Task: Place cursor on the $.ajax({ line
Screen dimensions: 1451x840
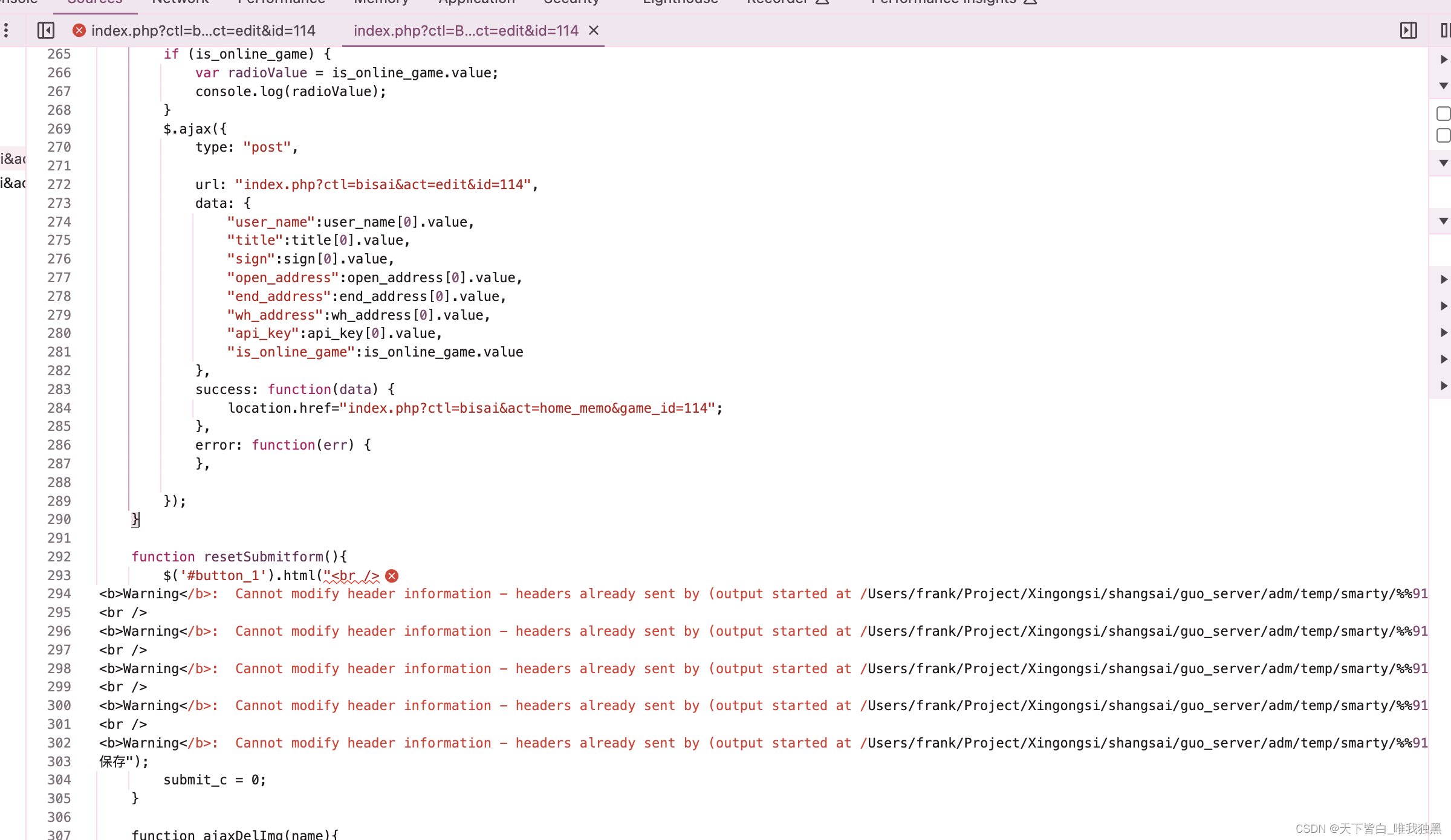Action: point(195,129)
